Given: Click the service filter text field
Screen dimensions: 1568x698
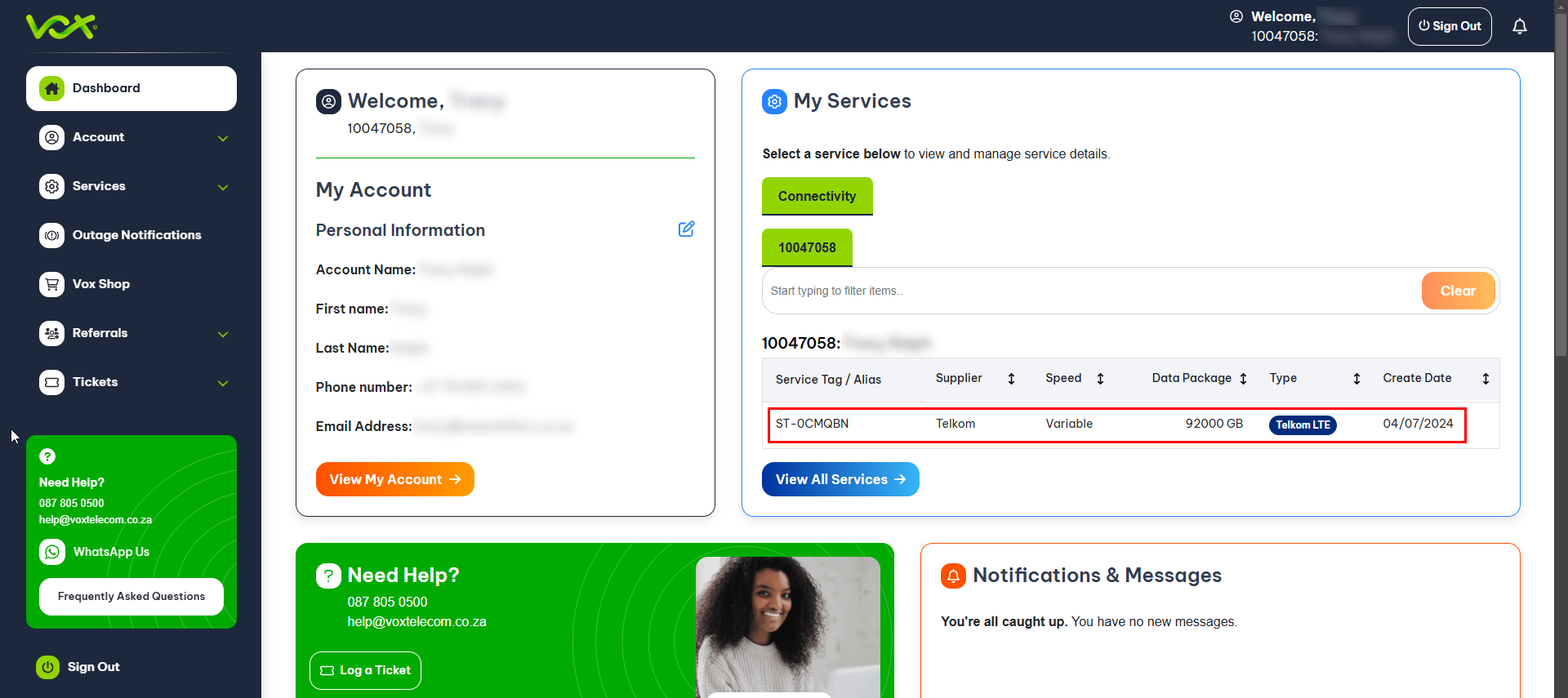Looking at the screenshot, I should tap(1090, 291).
